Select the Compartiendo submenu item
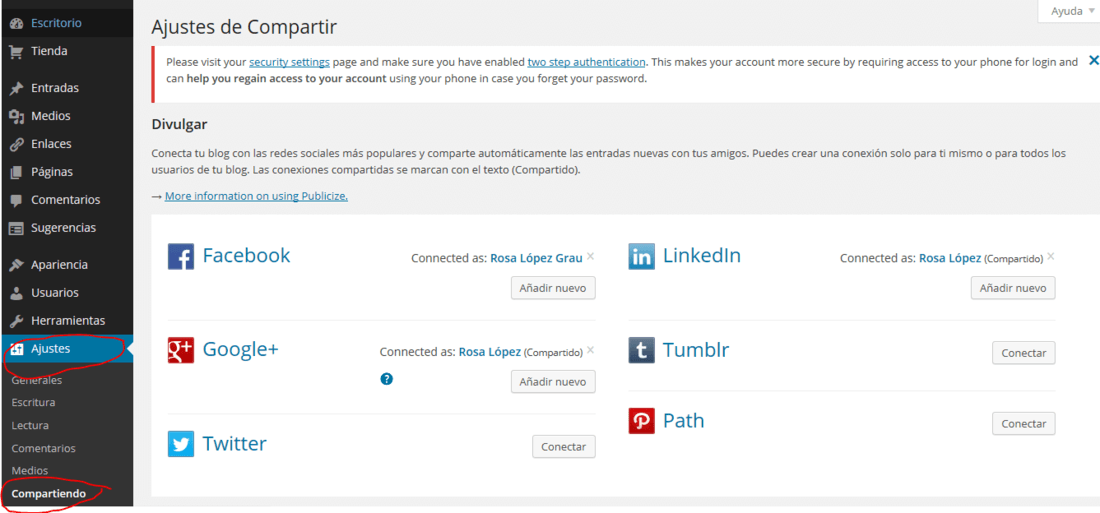Viewport: 1100px width, 513px height. 49,494
